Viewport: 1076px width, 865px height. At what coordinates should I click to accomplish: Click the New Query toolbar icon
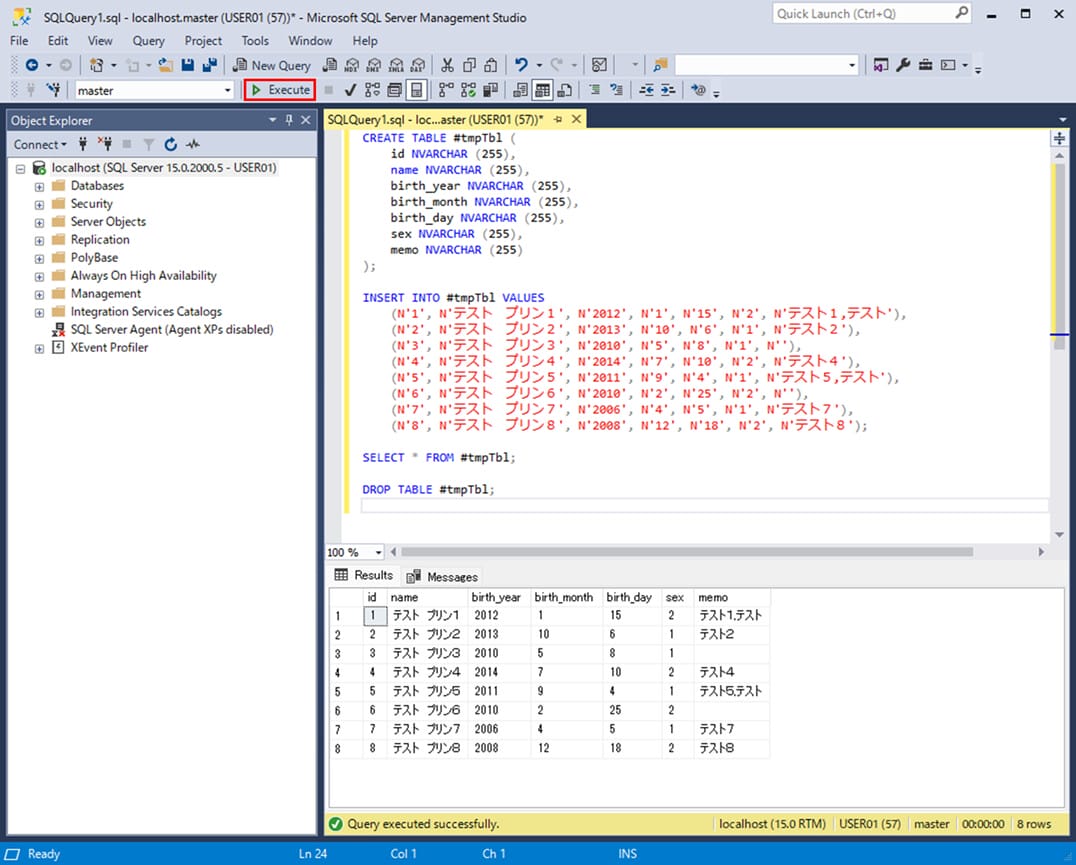click(x=270, y=64)
